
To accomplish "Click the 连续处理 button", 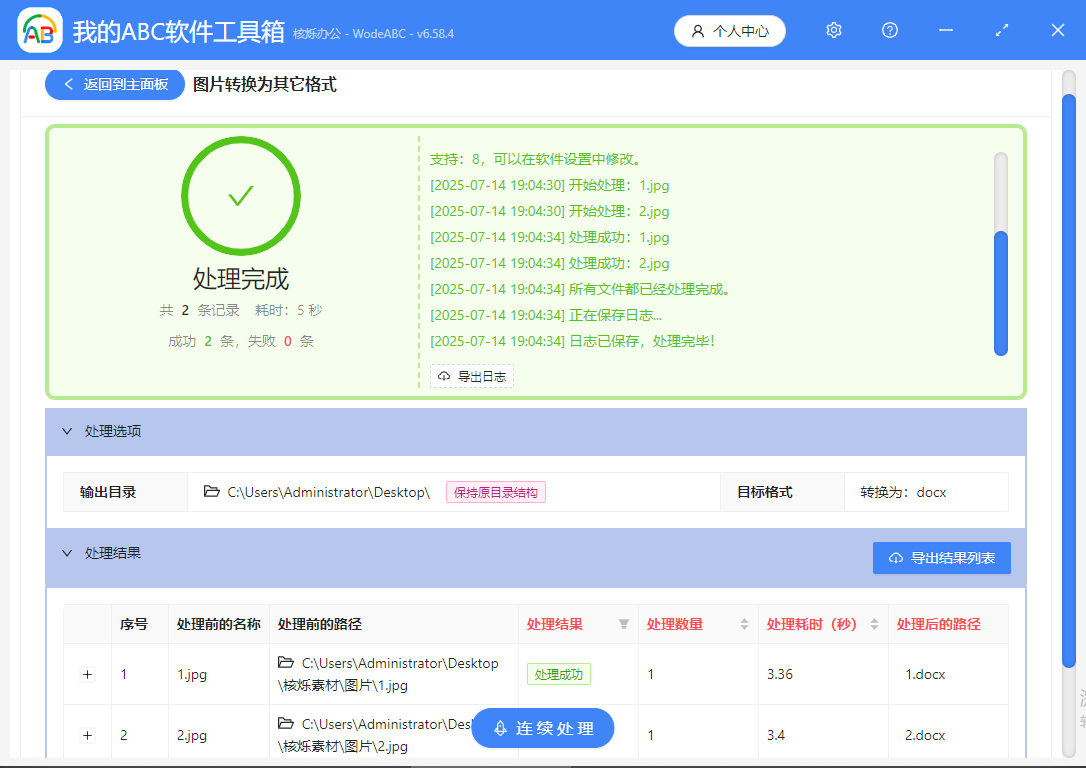I will click(x=543, y=728).
